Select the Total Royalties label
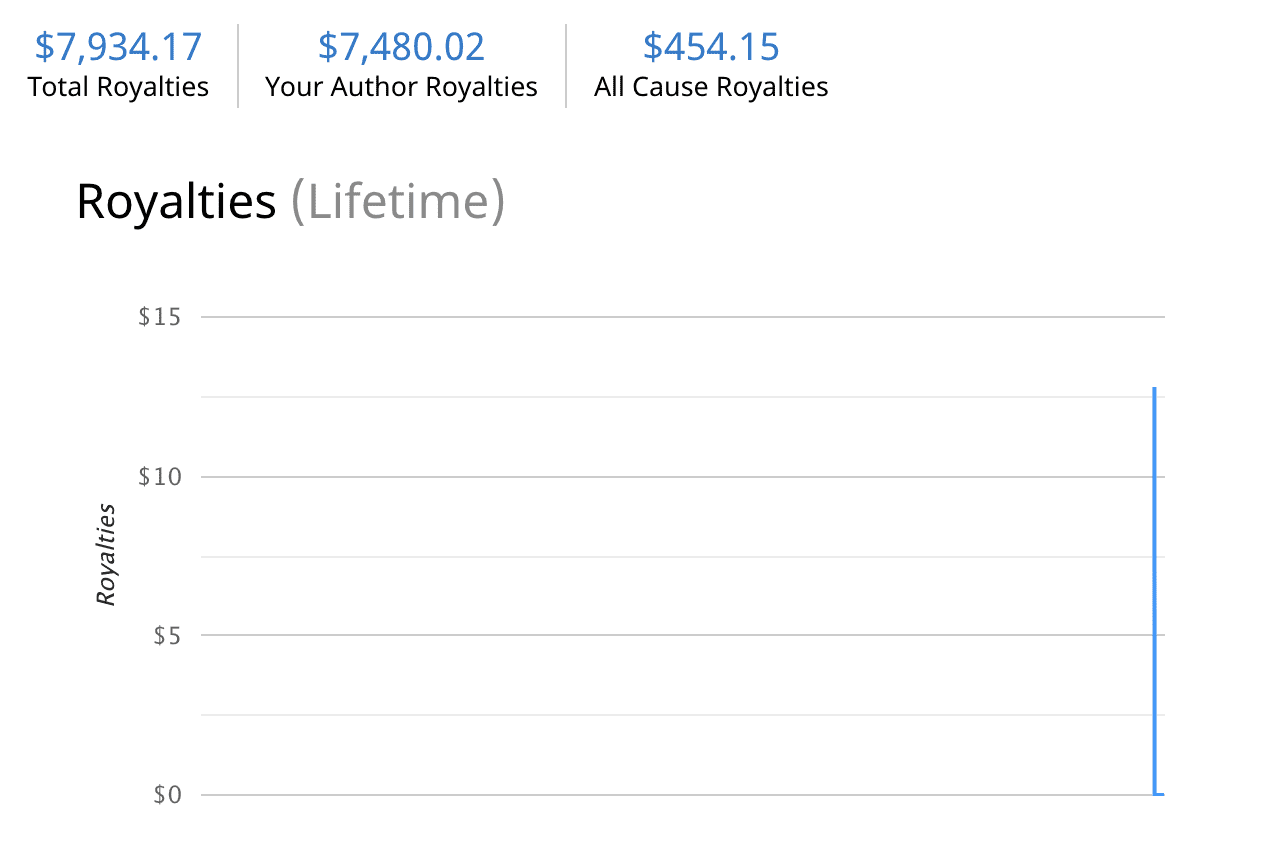Screen dimensions: 1284x850 coord(118,87)
